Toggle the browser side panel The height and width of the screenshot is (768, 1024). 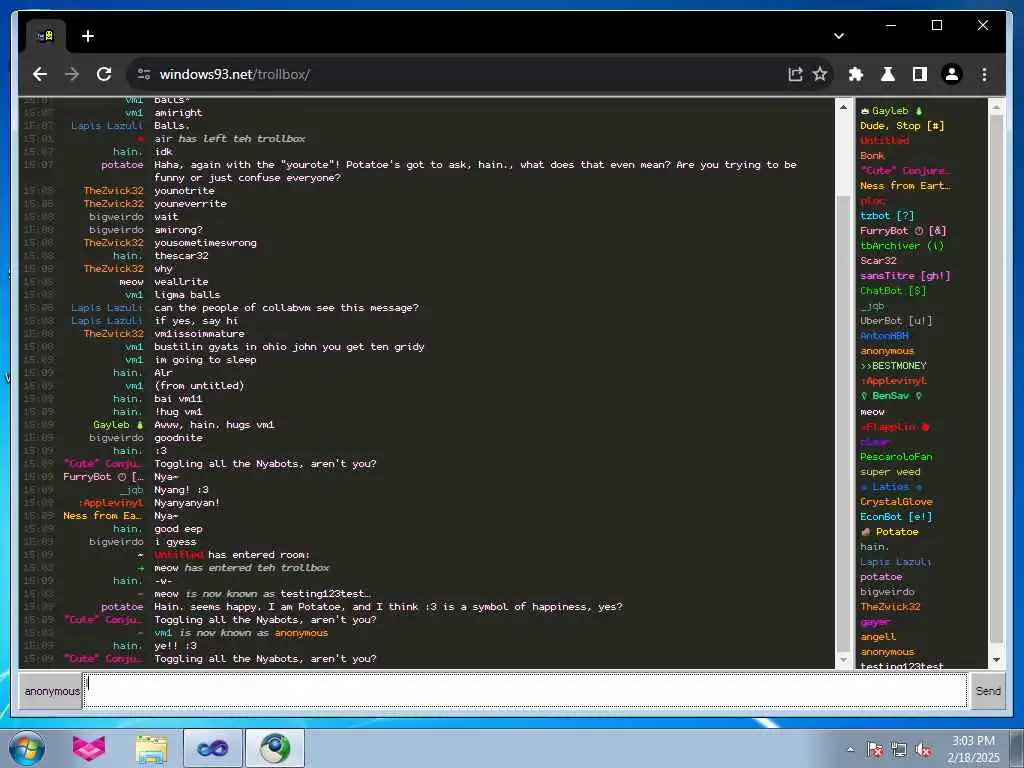click(x=920, y=74)
